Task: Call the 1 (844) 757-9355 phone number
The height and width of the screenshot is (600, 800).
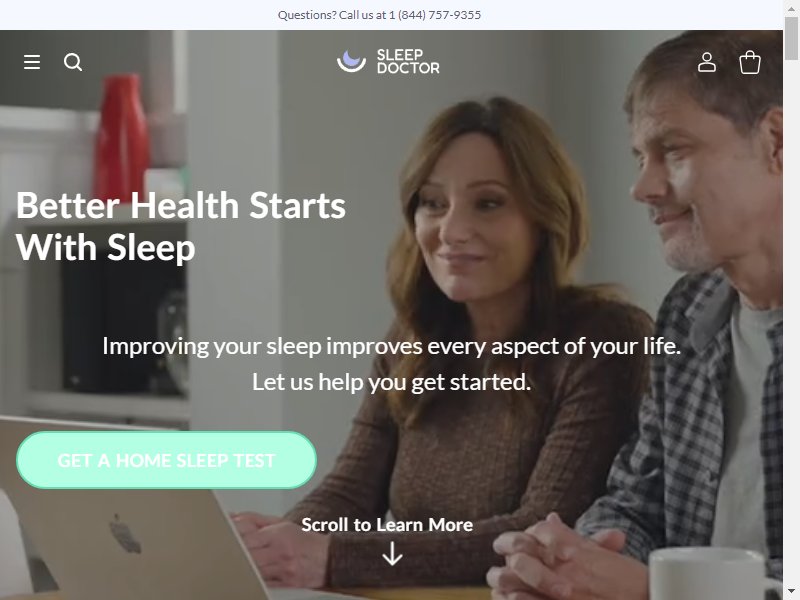Action: tap(435, 15)
